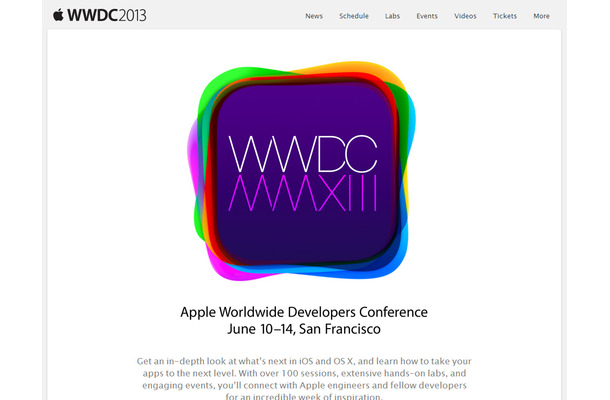
Task: Open the Tickets nav item
Action: point(505,16)
